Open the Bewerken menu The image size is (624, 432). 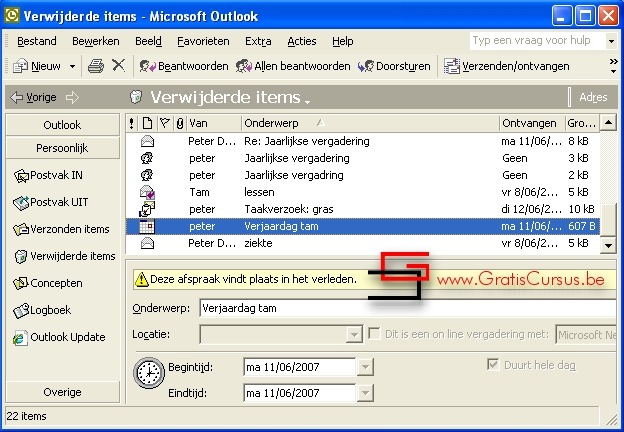pos(96,41)
